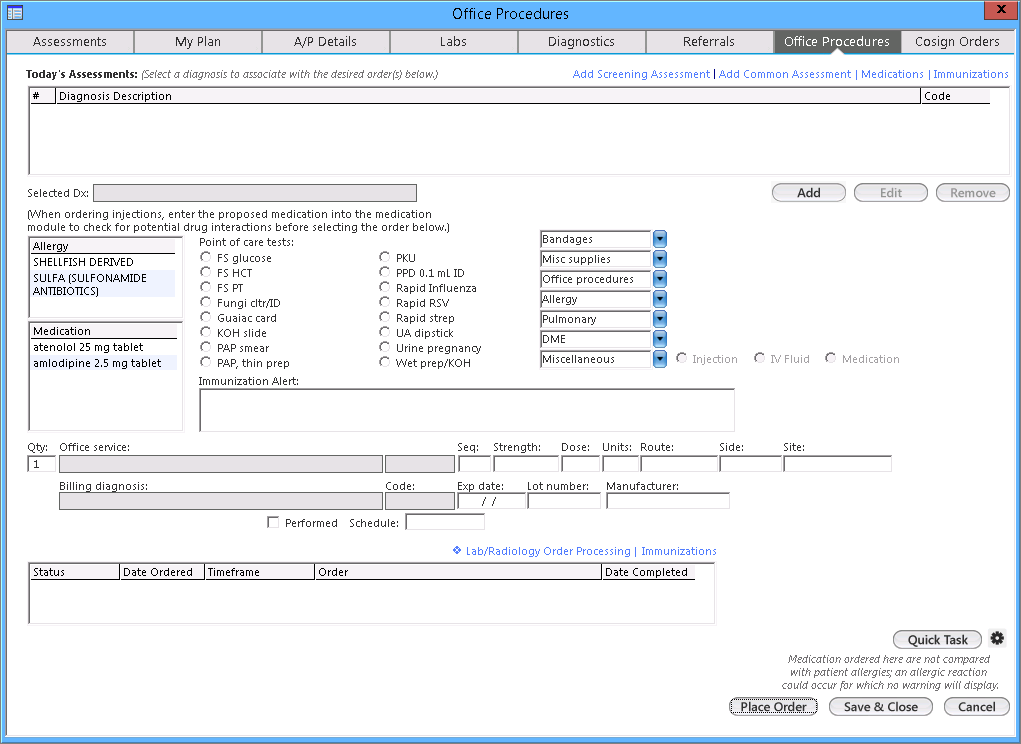Open Add Screening Assessment link
Viewport: 1021px width, 744px height.
click(x=641, y=74)
